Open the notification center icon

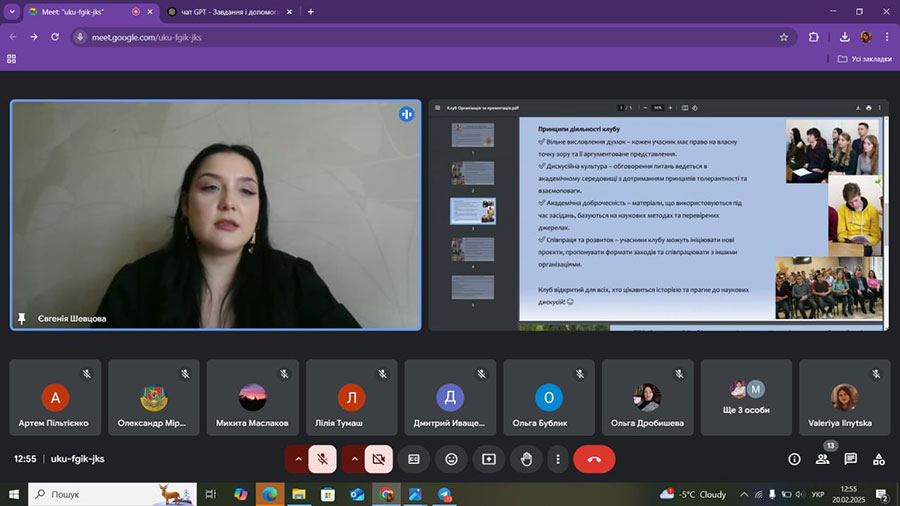(x=883, y=494)
